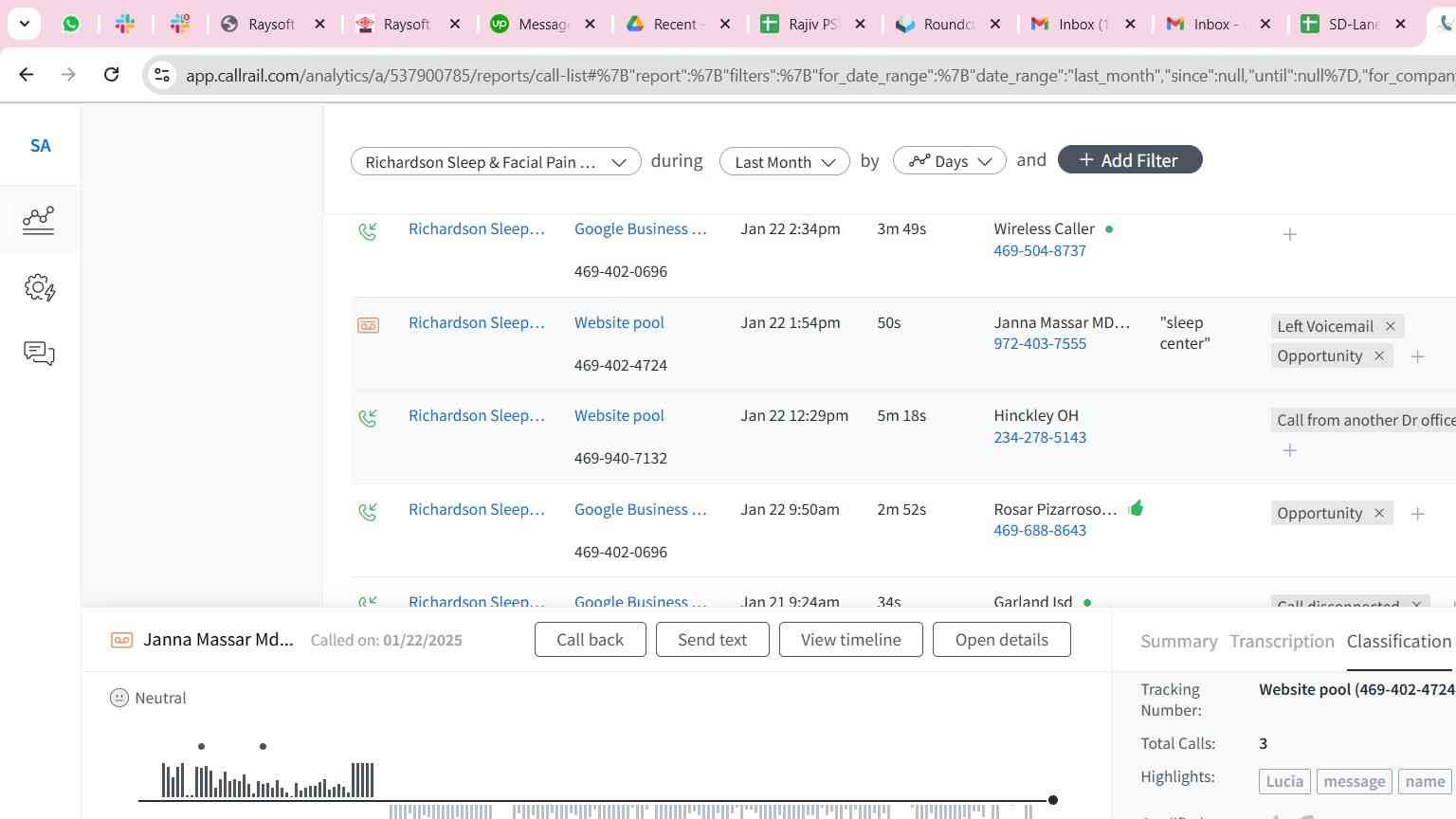Click the name highlight keyword
Viewport: 1456px width, 819px height.
point(1425,781)
